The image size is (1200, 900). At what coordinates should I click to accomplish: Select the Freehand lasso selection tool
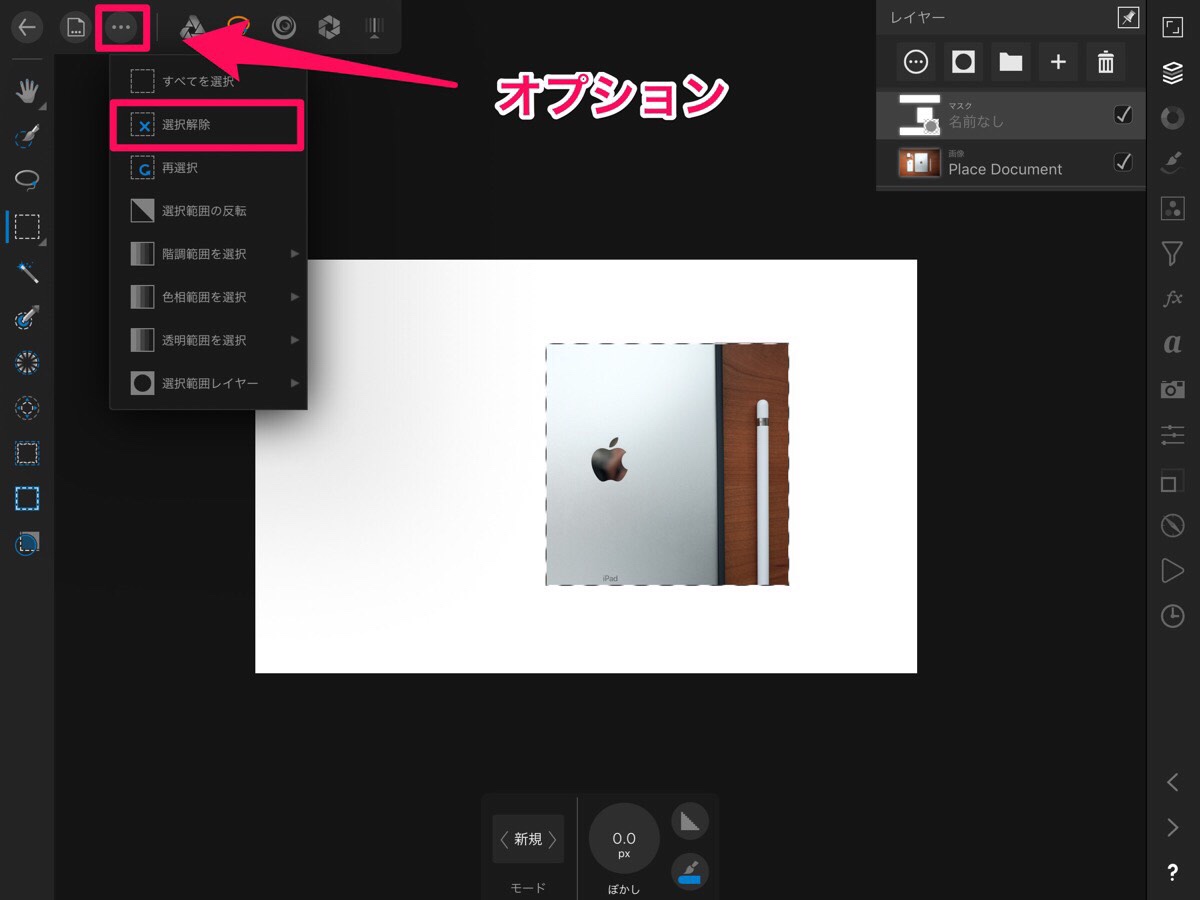27,181
